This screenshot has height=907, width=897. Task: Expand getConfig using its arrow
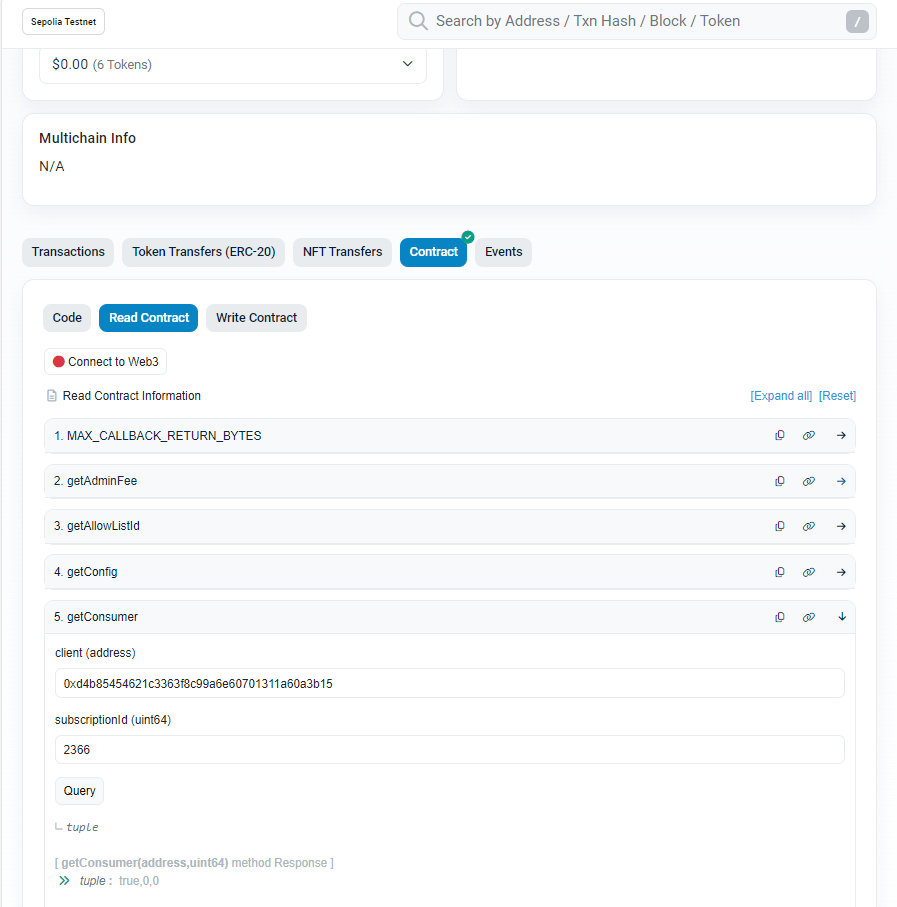(841, 572)
